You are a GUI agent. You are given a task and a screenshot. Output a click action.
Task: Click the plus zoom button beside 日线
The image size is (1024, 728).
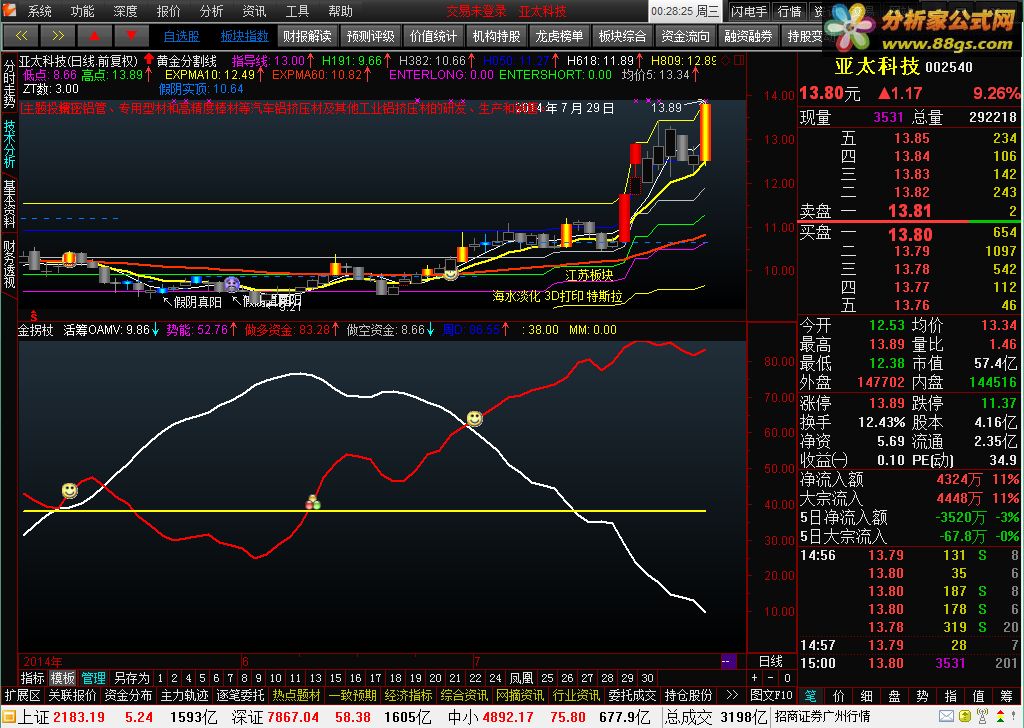click(755, 678)
